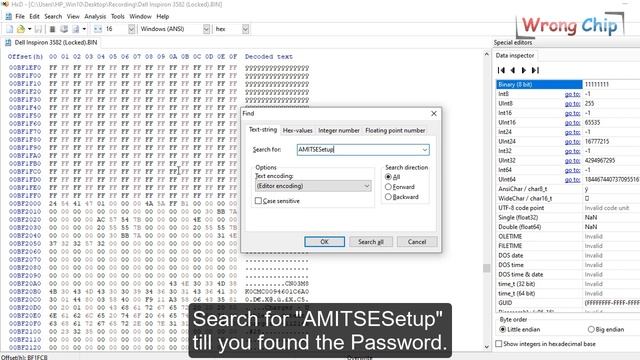Click offset 00BF2000 in hex view

pyautogui.click(x=25, y=204)
